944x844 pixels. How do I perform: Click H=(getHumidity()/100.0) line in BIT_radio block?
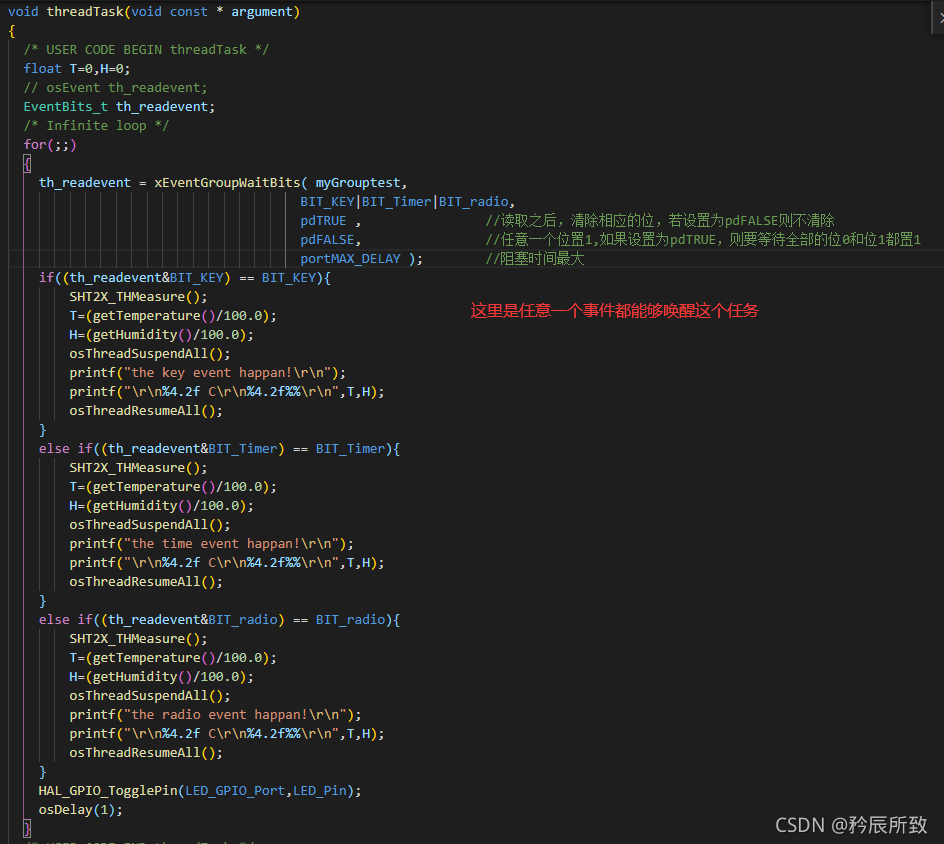pyautogui.click(x=161, y=677)
